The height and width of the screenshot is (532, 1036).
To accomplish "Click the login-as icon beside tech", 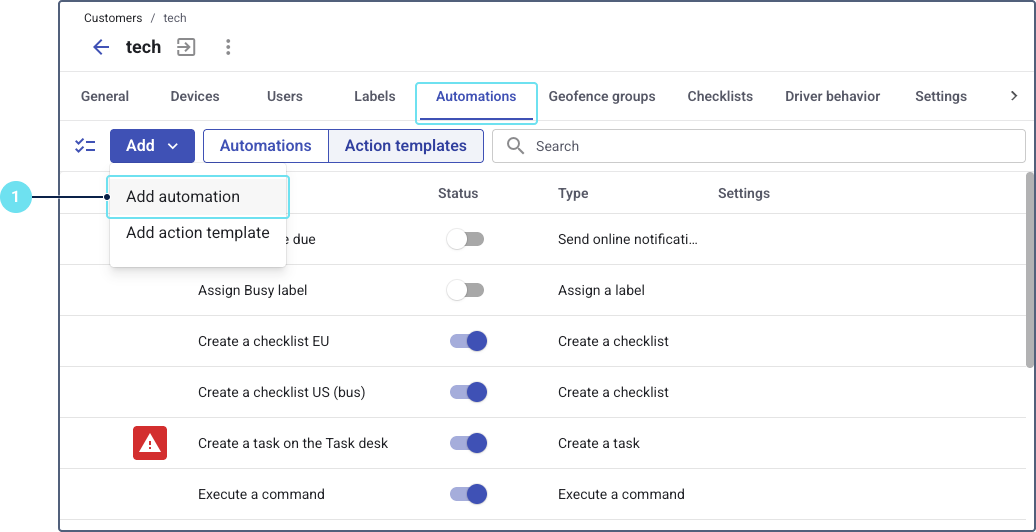I will (186, 47).
